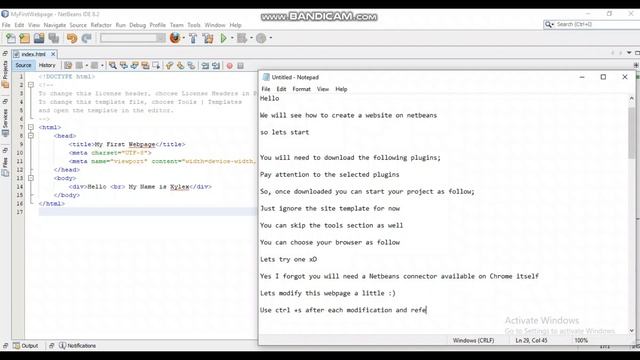The image size is (640, 360).
Task: Open the Notepad Format menu
Action: coord(302,89)
